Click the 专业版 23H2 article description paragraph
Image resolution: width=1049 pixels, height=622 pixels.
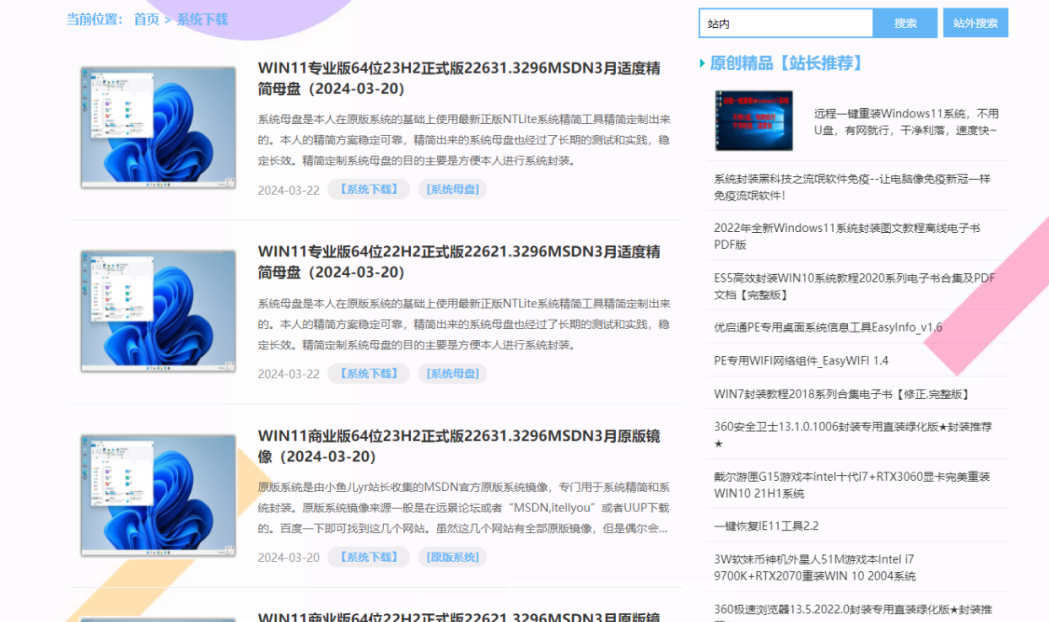pyautogui.click(x=464, y=140)
